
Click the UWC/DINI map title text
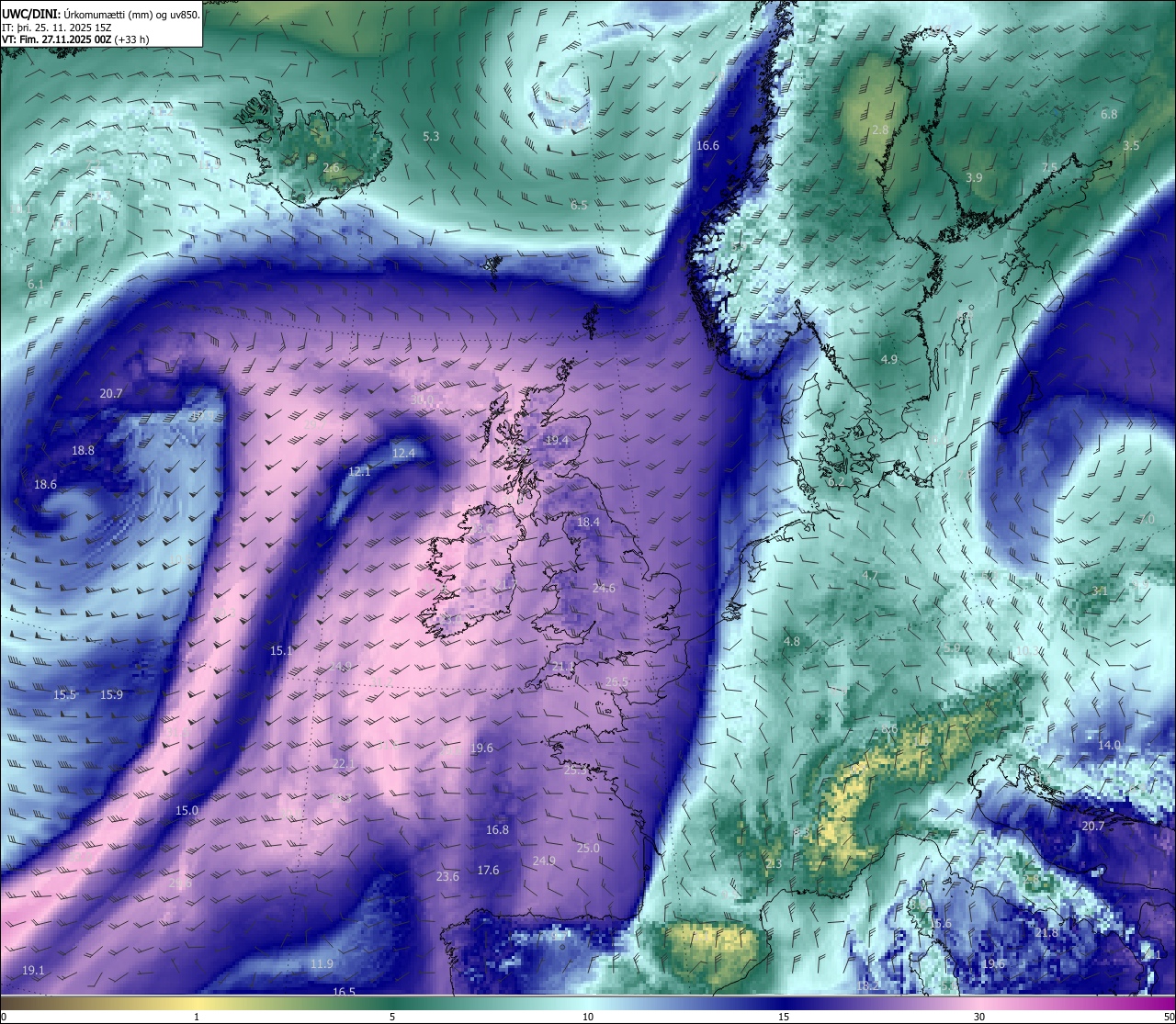click(101, 15)
